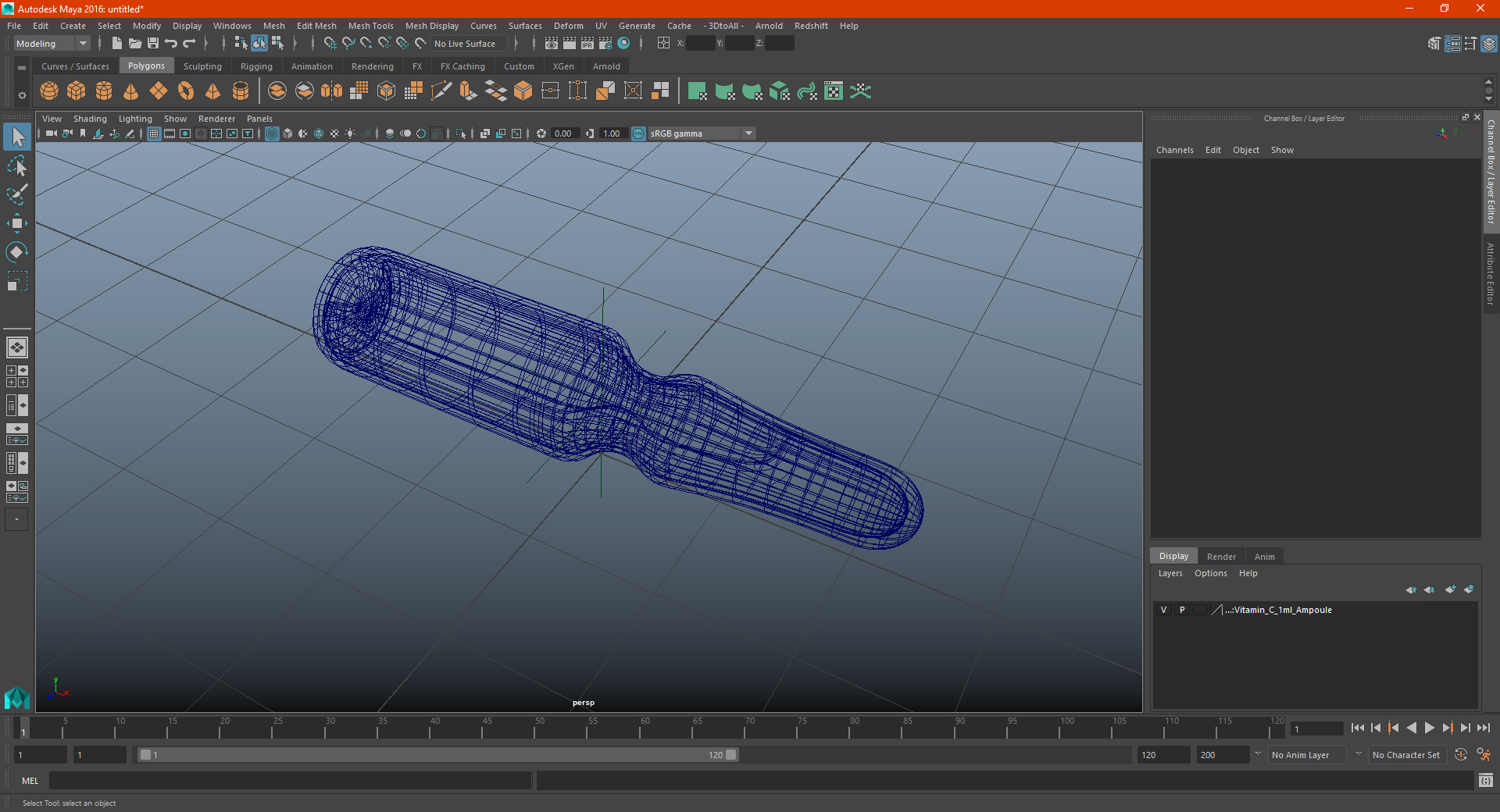Play the animation forwards
This screenshot has width=1500, height=812.
(1429, 728)
